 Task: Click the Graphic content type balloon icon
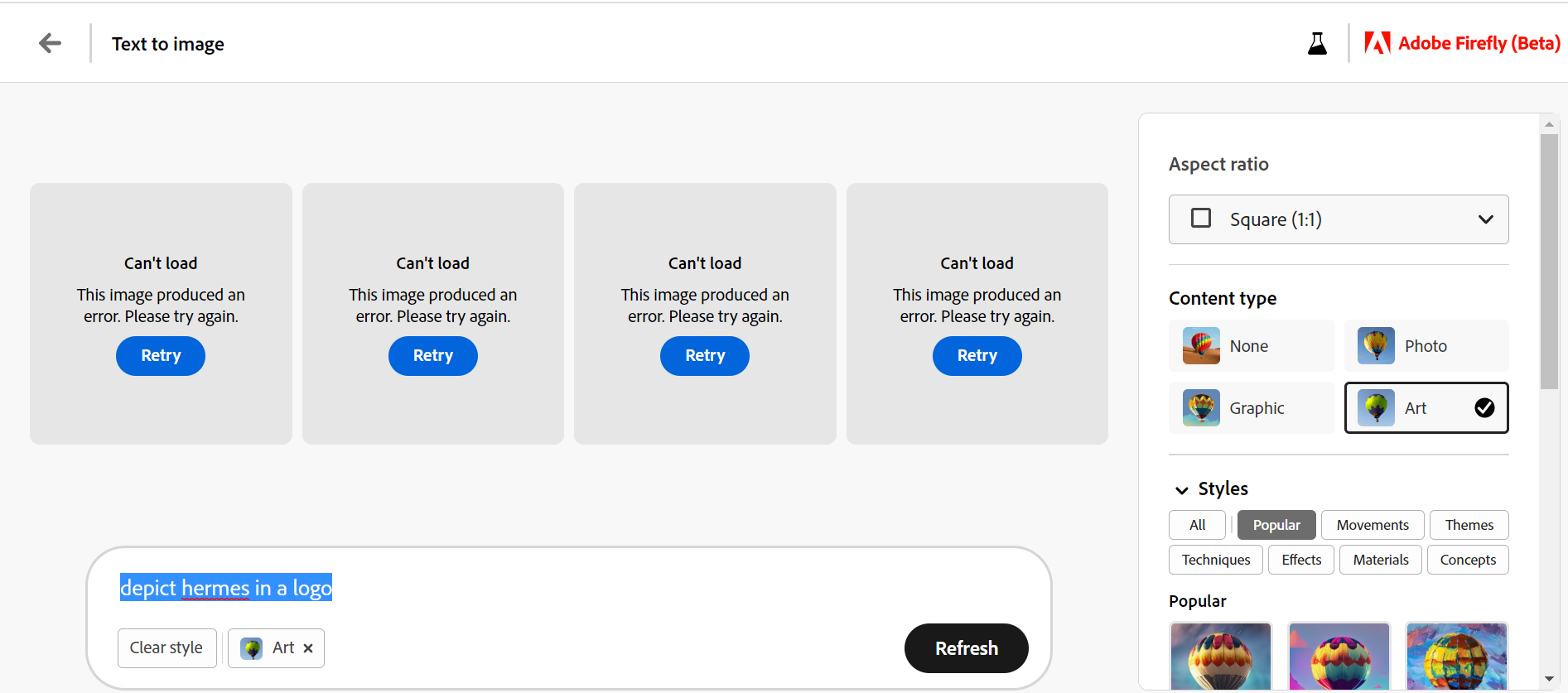(x=1200, y=407)
